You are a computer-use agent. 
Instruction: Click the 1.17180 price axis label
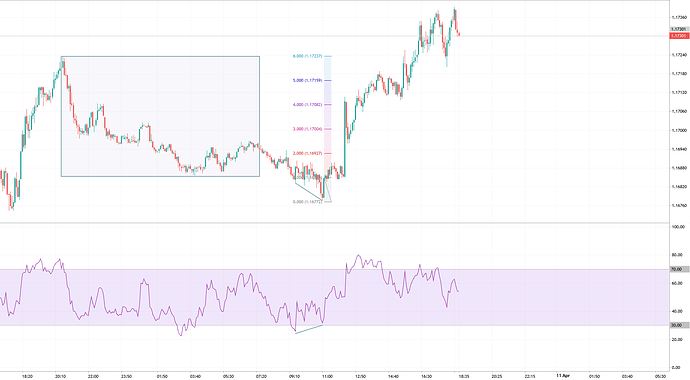tap(679, 73)
